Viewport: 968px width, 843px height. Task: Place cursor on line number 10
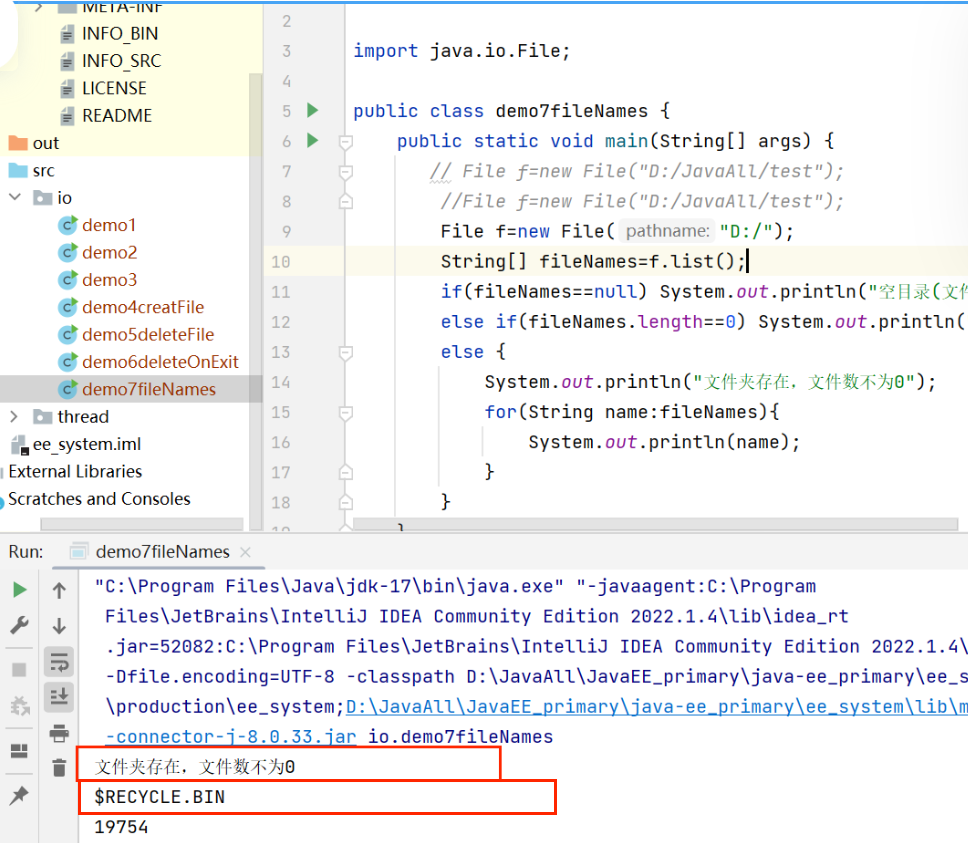(x=280, y=262)
